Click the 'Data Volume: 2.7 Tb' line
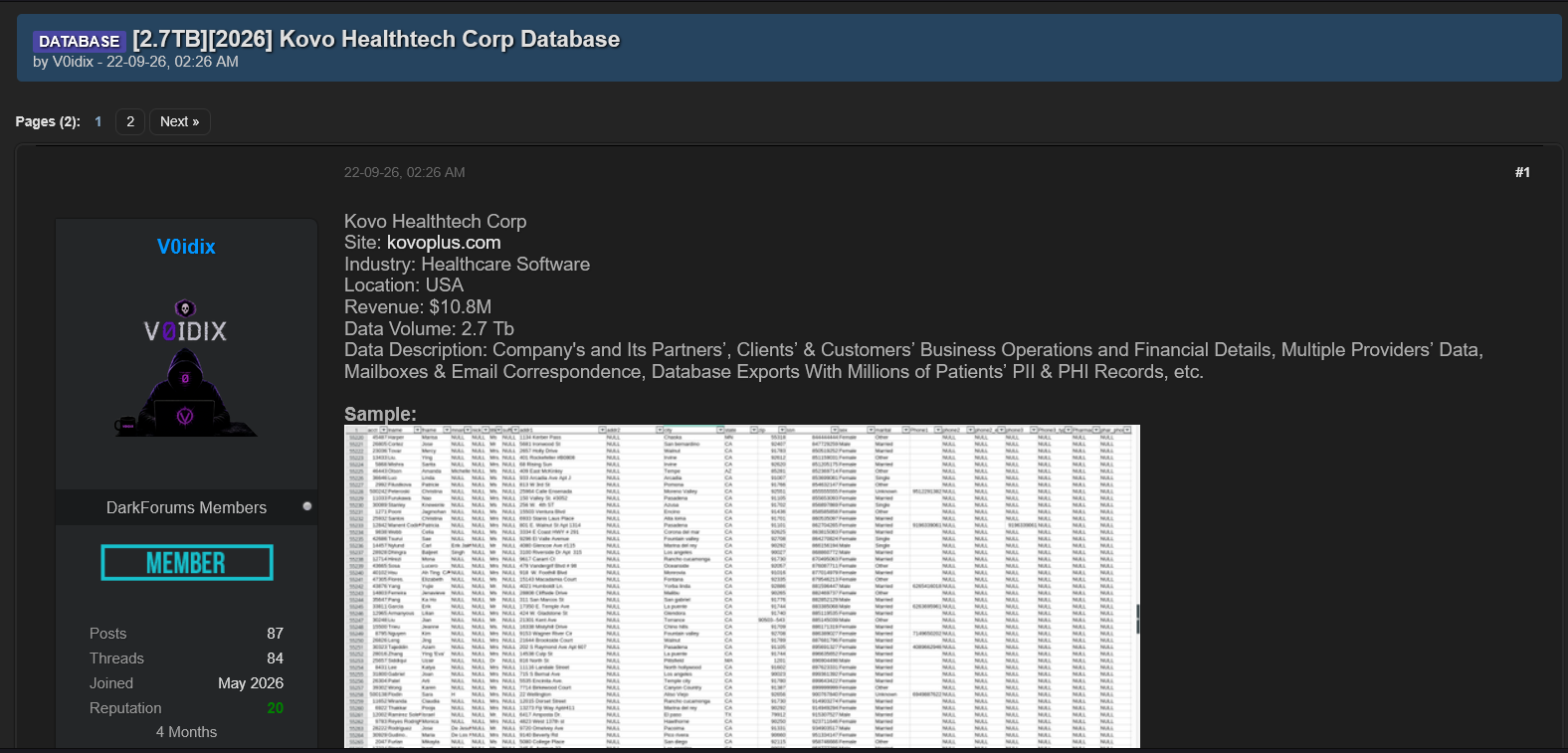Screen dimensions: 1568x753 click(430, 329)
